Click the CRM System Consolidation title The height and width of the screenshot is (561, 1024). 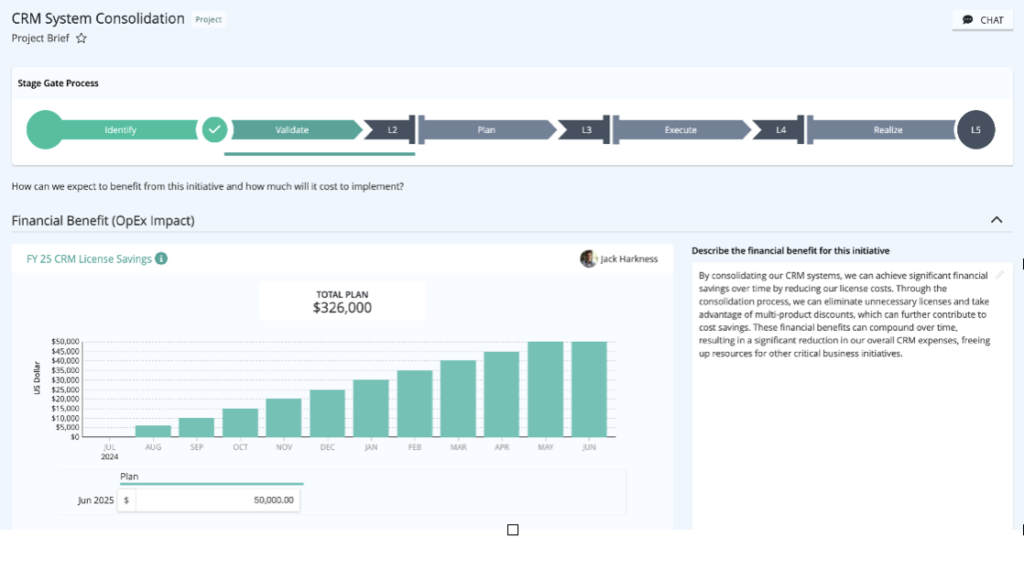click(x=98, y=19)
